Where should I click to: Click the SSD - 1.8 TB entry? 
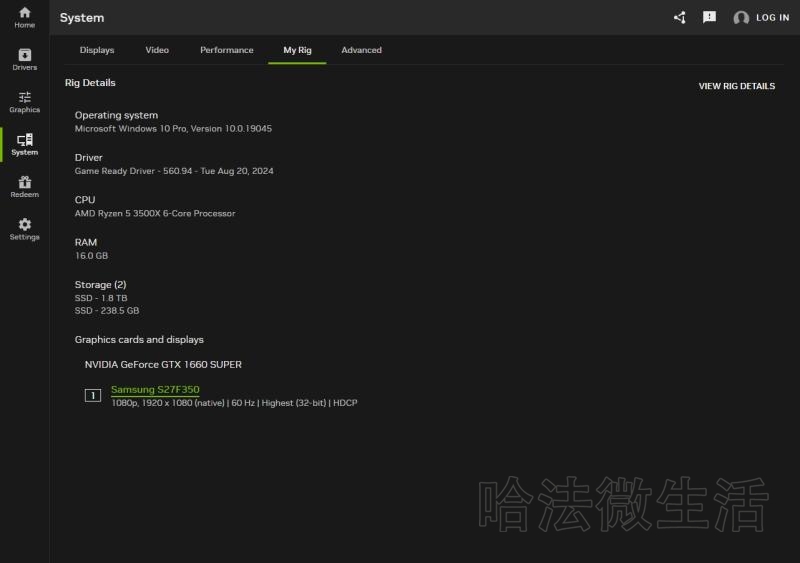tap(101, 298)
